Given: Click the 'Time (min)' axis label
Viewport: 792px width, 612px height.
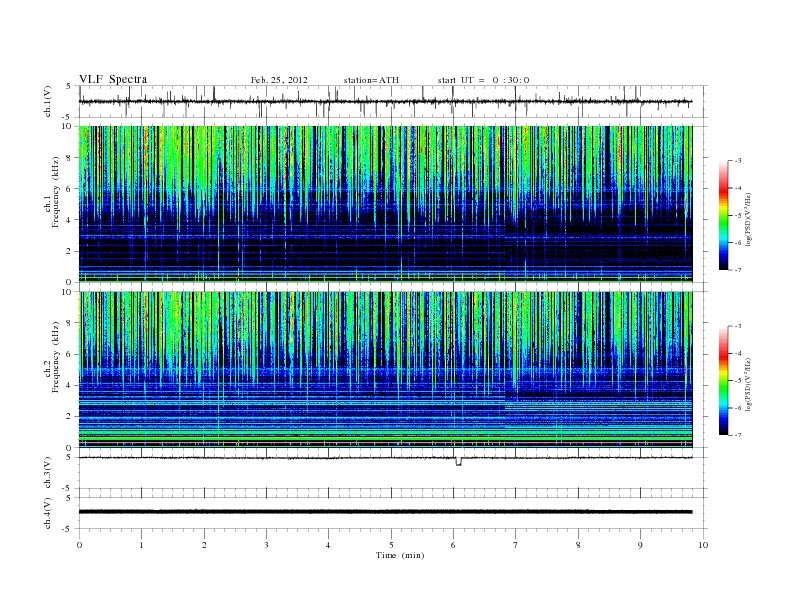Looking at the screenshot, I should click(x=400, y=555).
